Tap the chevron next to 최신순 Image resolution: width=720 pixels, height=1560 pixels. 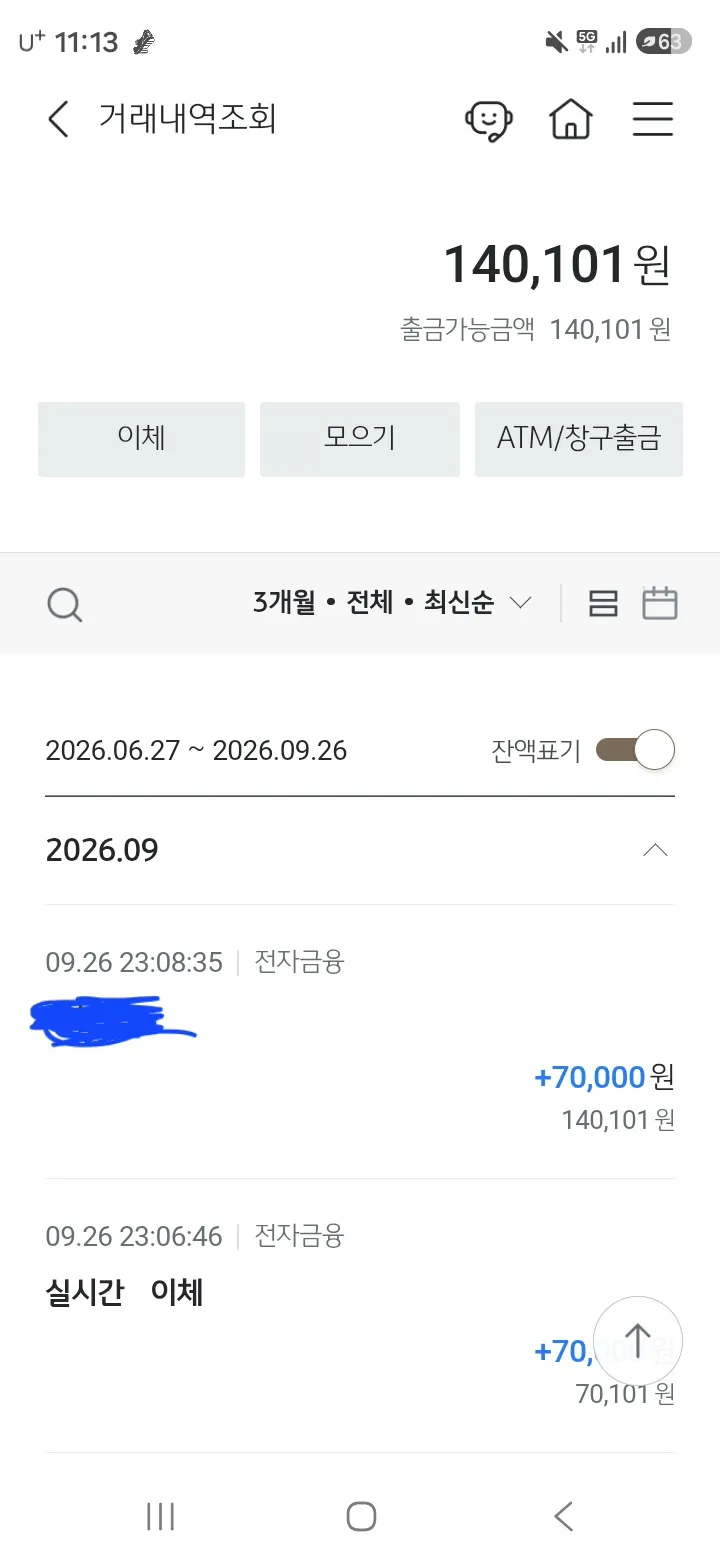[x=520, y=603]
